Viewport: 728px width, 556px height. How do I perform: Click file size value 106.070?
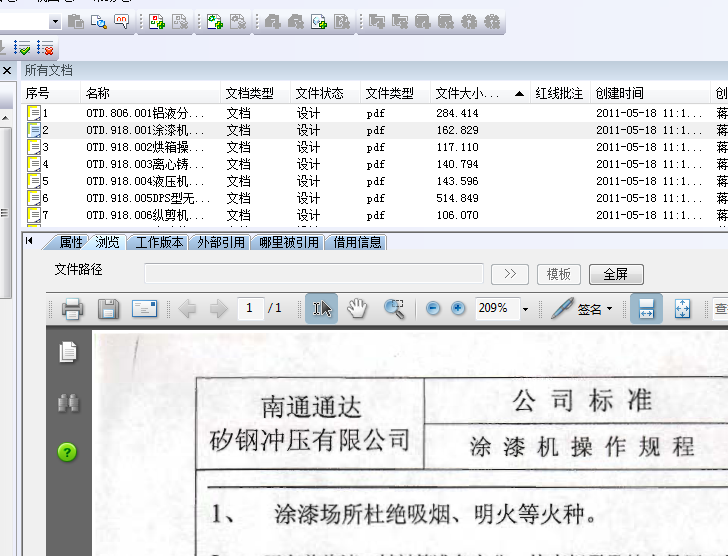[x=457, y=215]
